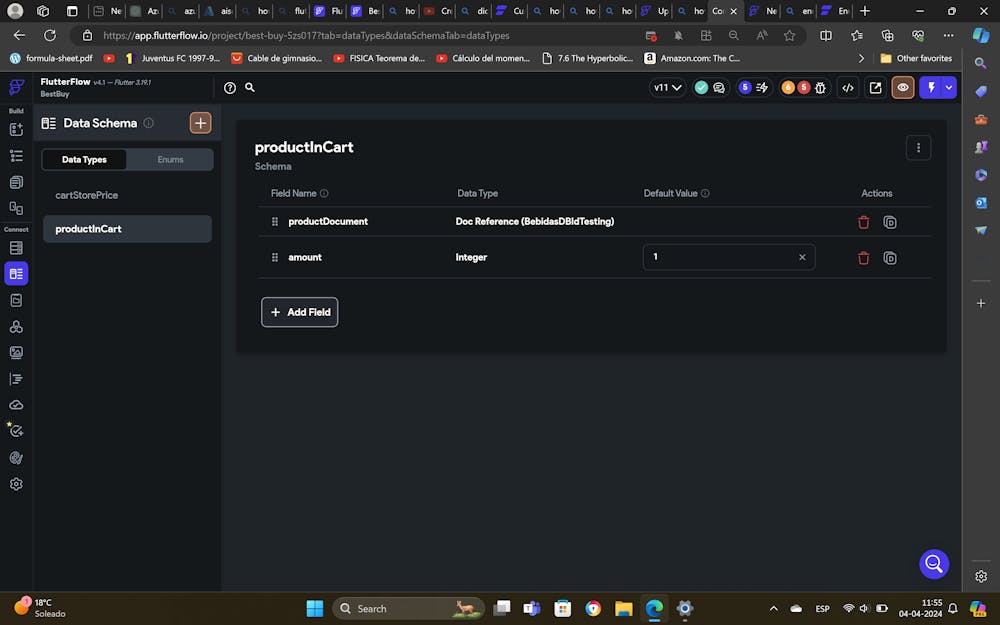Open the Juventus FC 1997-9... bookmark
Image resolution: width=1000 pixels, height=625 pixels.
[173, 58]
